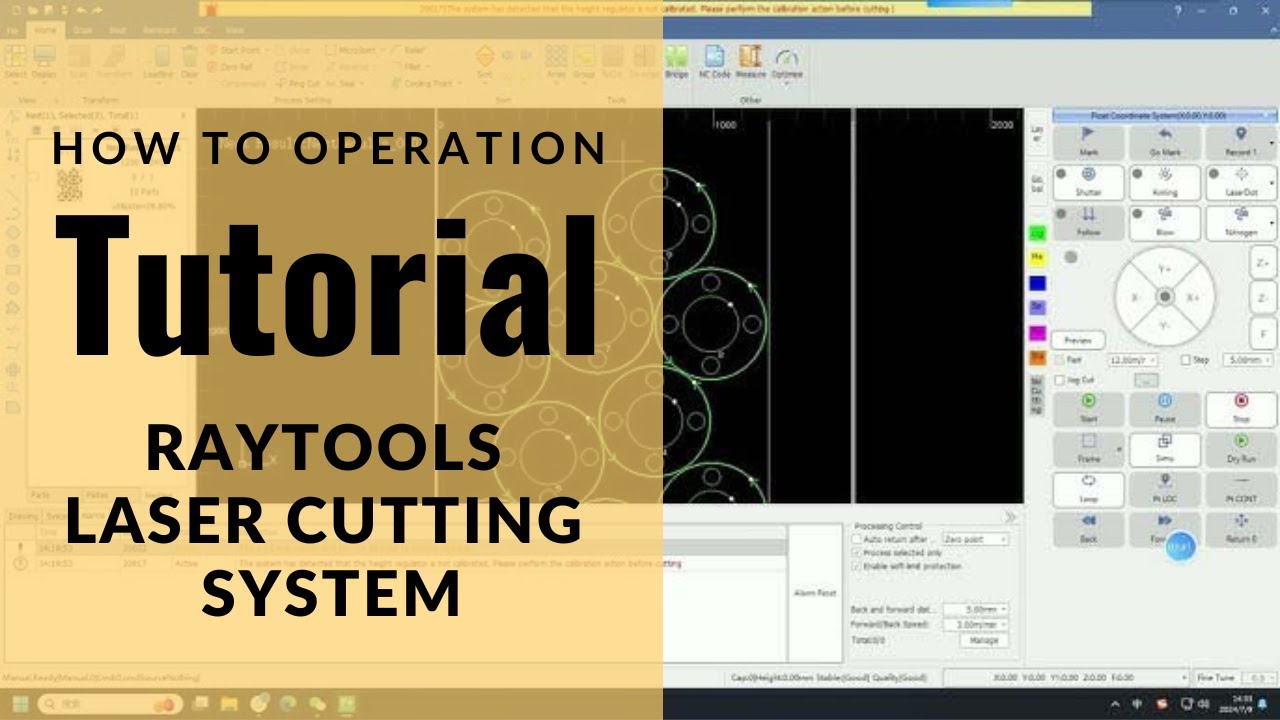Expand the Record 1 dropdown arrow
This screenshot has width=1280, height=720.
pyautogui.click(x=1273, y=143)
